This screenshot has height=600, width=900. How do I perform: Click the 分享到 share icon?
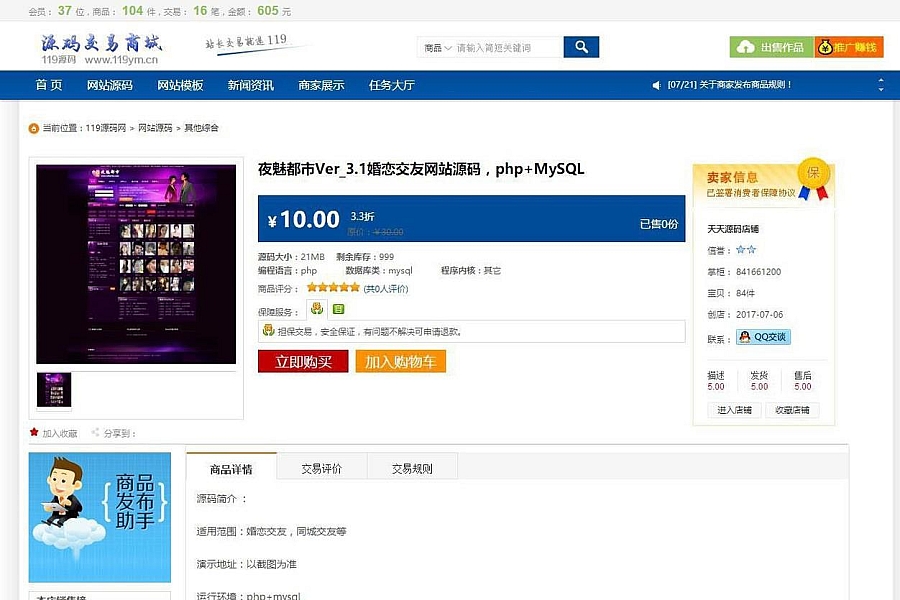95,432
